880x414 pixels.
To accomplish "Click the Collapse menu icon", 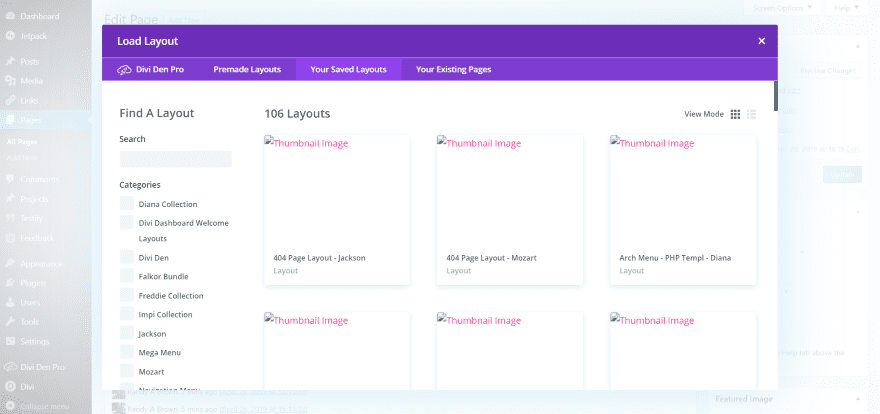I will 10,406.
